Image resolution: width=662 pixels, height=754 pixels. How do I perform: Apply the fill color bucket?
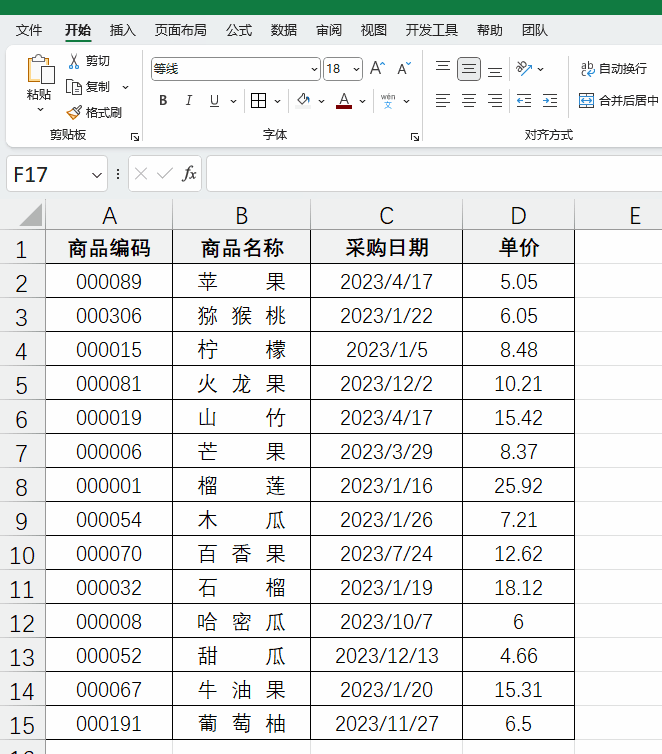pos(303,101)
